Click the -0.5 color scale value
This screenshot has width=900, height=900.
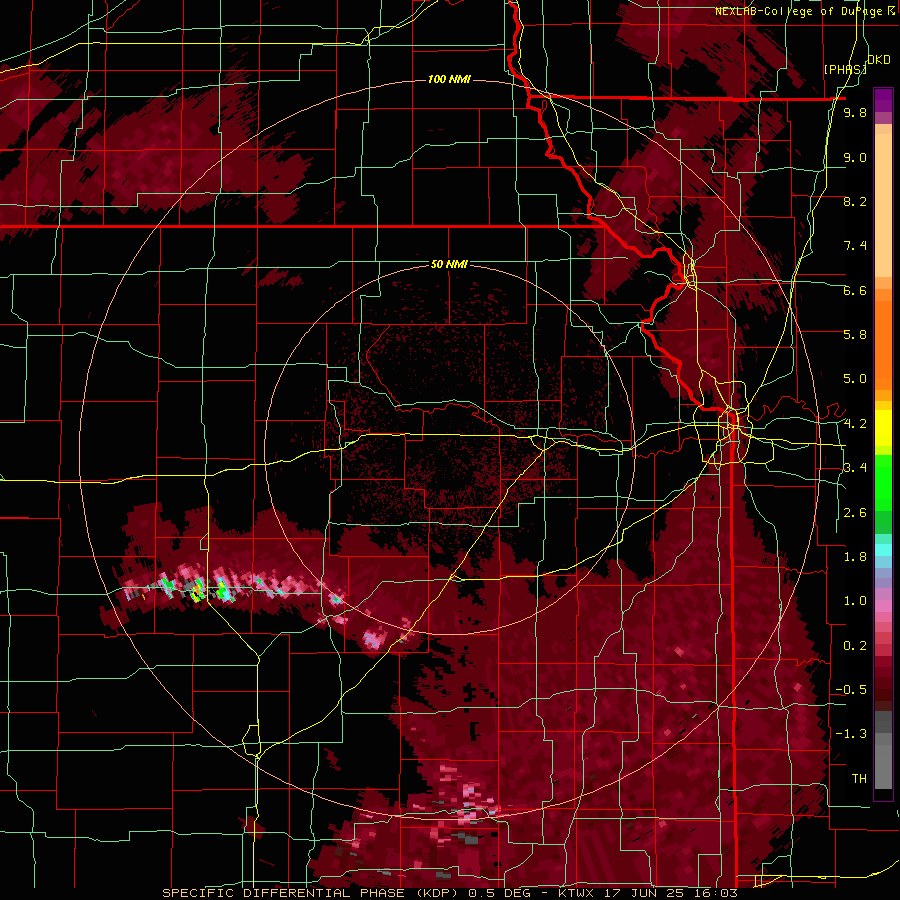click(851, 690)
